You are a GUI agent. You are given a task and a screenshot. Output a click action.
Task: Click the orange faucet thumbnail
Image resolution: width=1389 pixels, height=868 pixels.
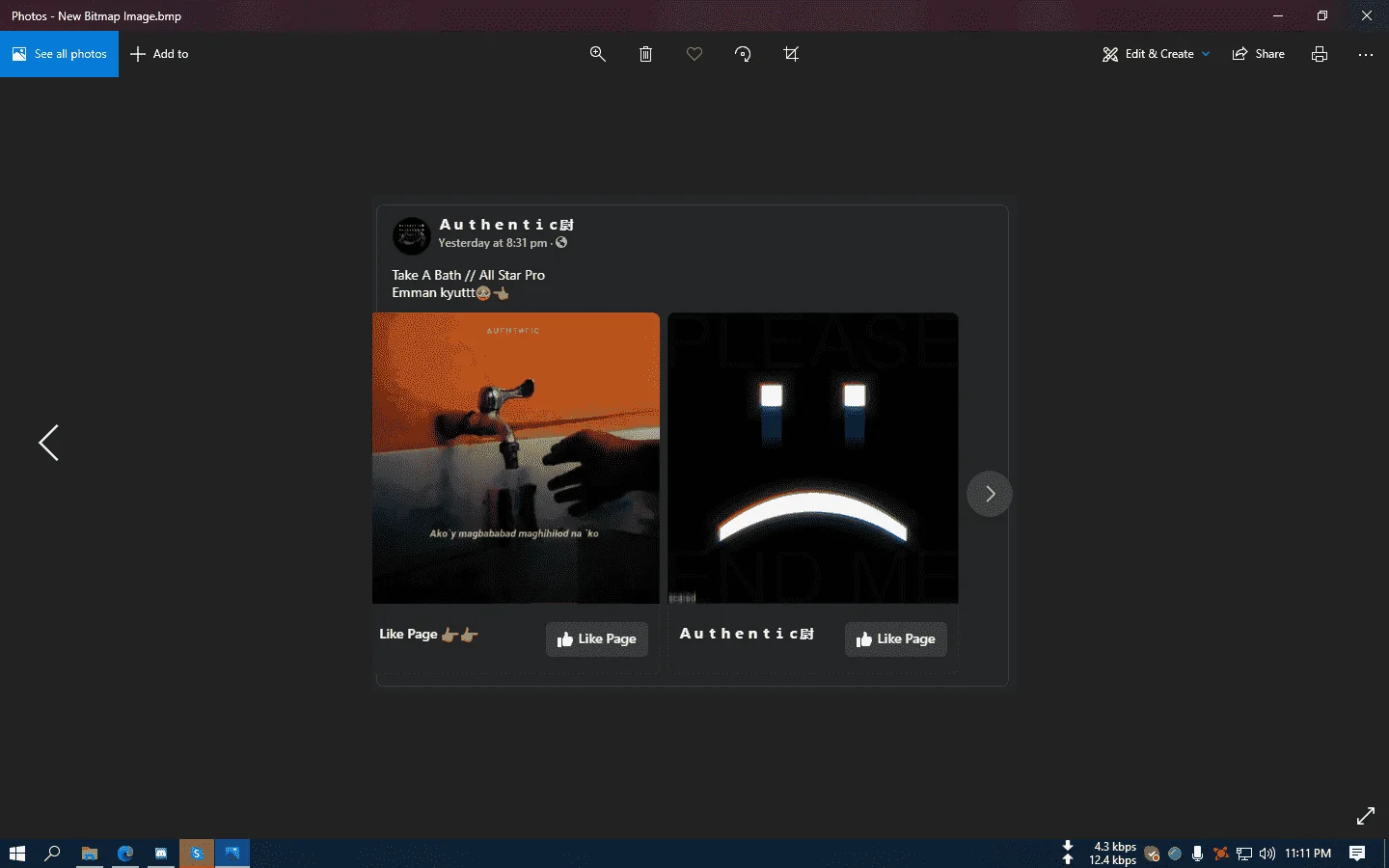pos(516,458)
